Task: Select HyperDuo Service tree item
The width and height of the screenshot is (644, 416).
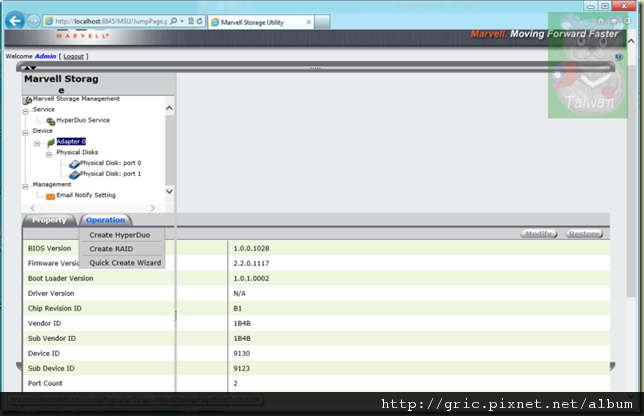Action: tap(83, 120)
